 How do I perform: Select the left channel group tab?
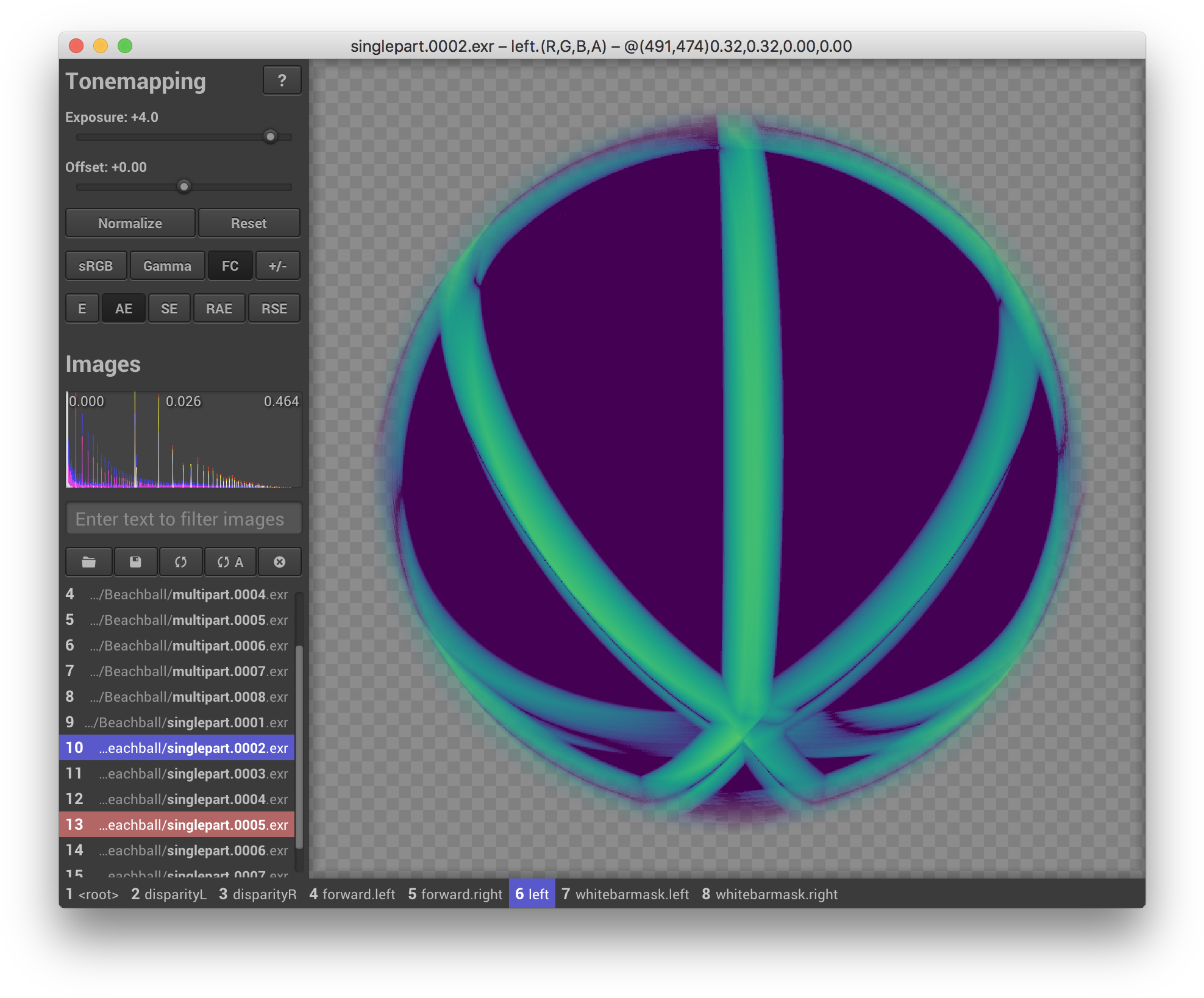(x=531, y=894)
